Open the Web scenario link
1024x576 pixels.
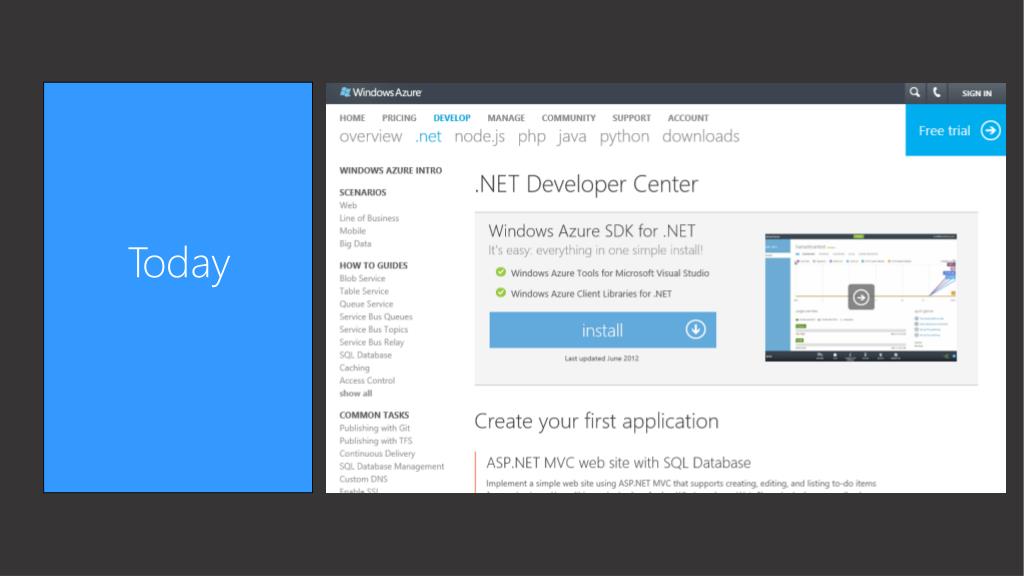[348, 205]
